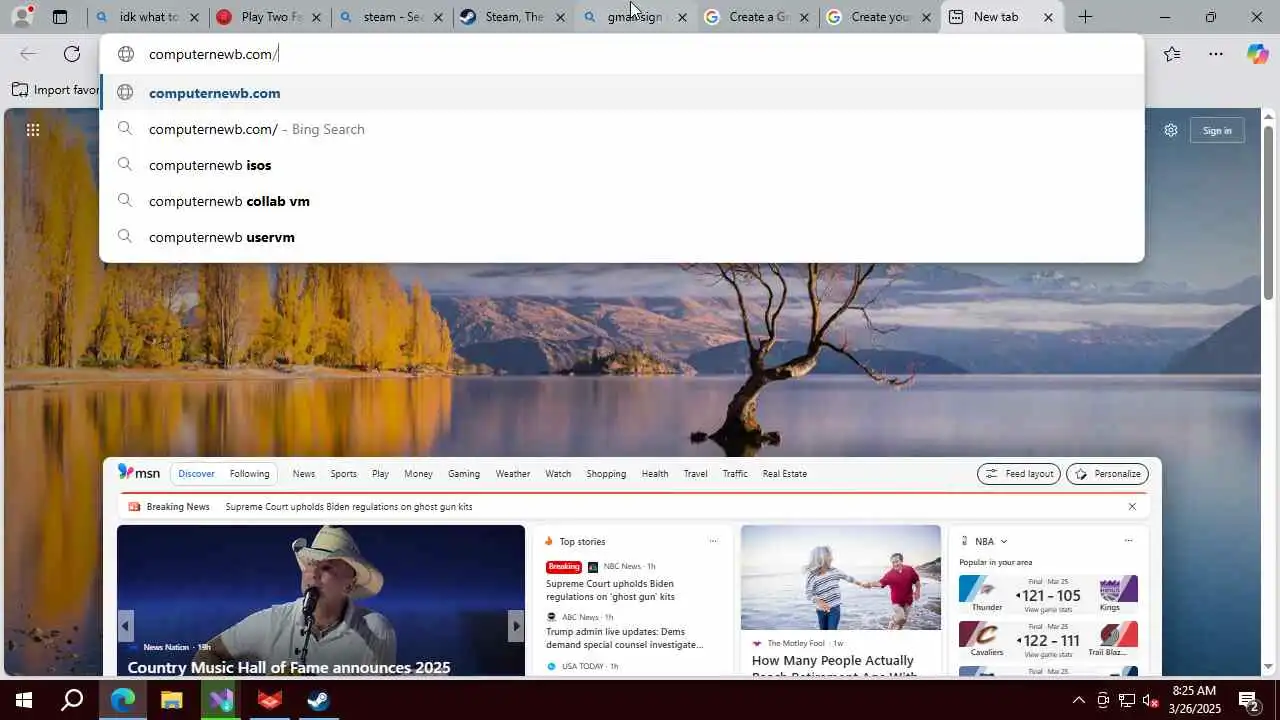Open Steam from taskbar
Screen dimensions: 1280x720
[318, 700]
